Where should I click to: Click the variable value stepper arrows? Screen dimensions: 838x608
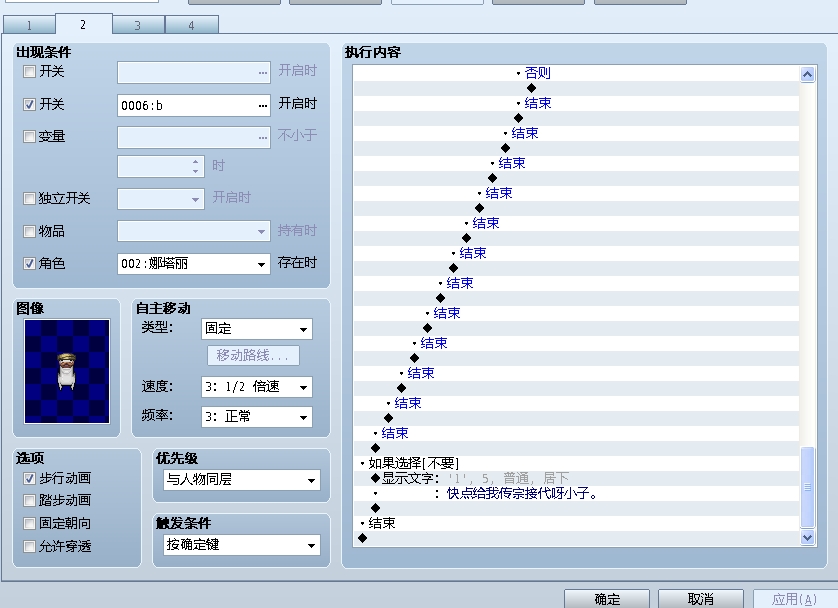click(x=196, y=167)
